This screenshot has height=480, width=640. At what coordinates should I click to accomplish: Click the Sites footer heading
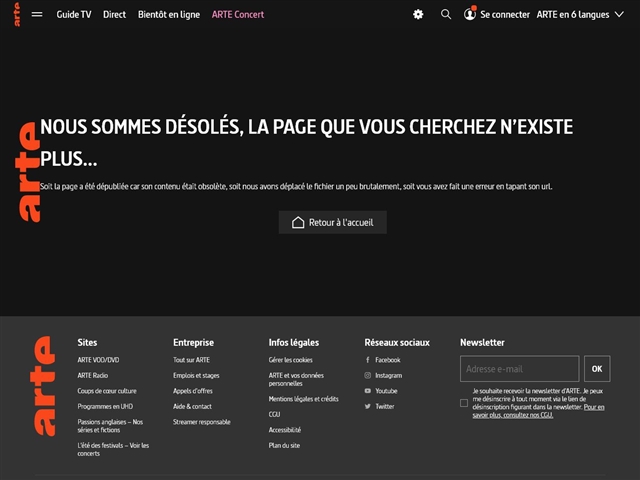[x=87, y=342]
